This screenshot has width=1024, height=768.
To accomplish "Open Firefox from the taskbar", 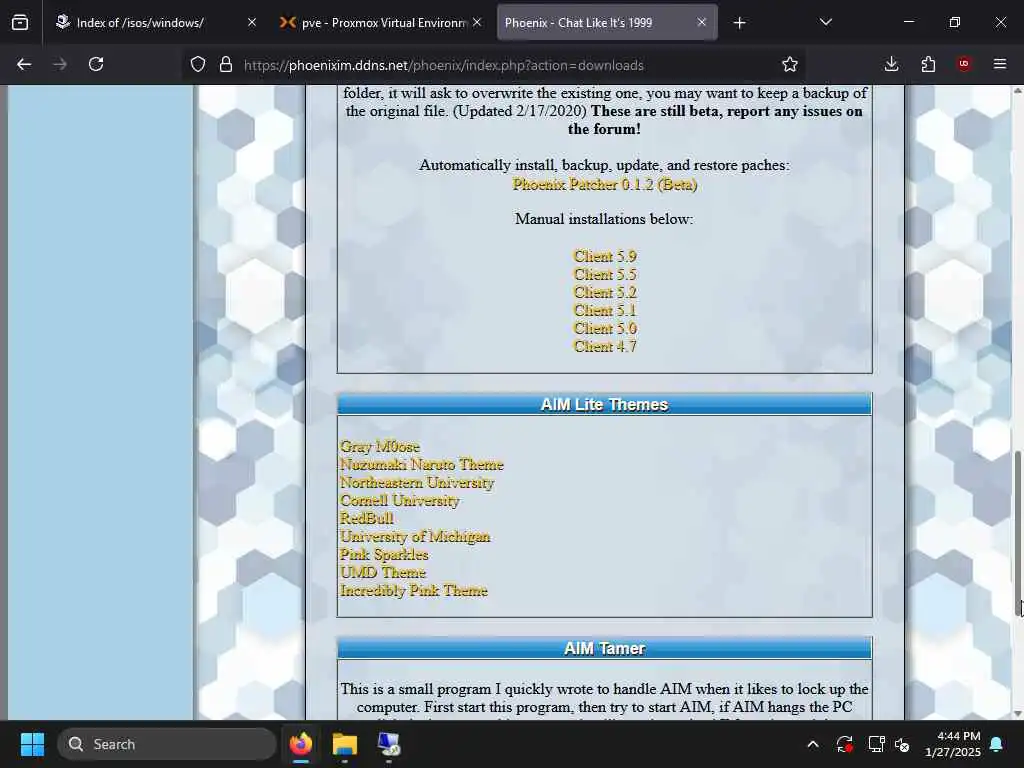I will tap(301, 744).
